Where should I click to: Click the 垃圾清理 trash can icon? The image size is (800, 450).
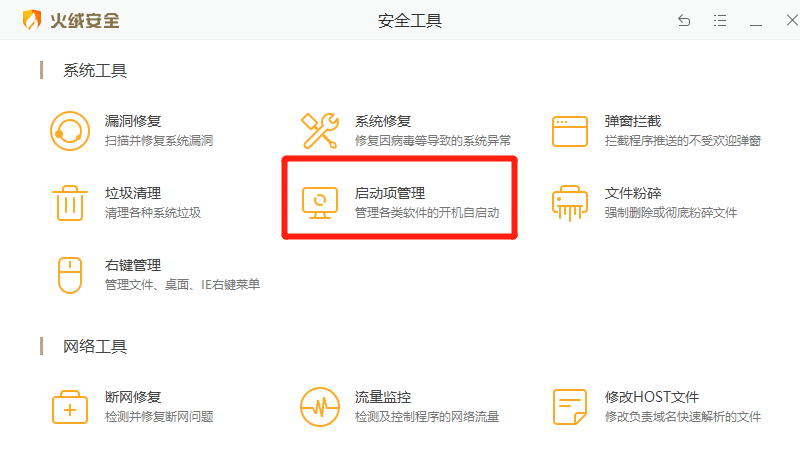70,203
